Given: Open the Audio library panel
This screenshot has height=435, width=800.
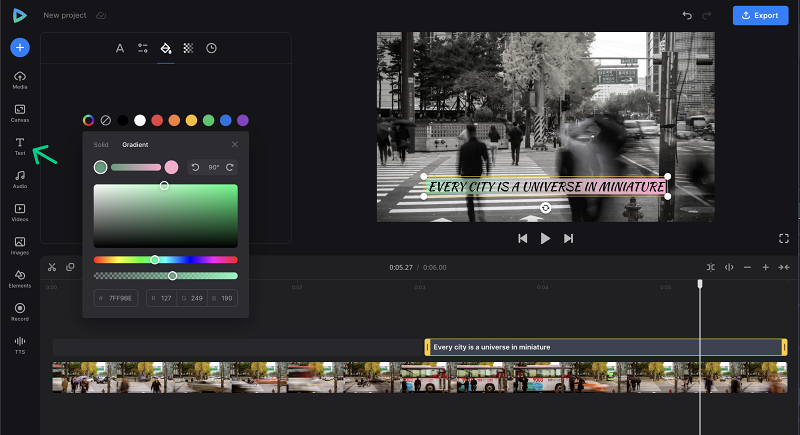Looking at the screenshot, I should (20, 180).
